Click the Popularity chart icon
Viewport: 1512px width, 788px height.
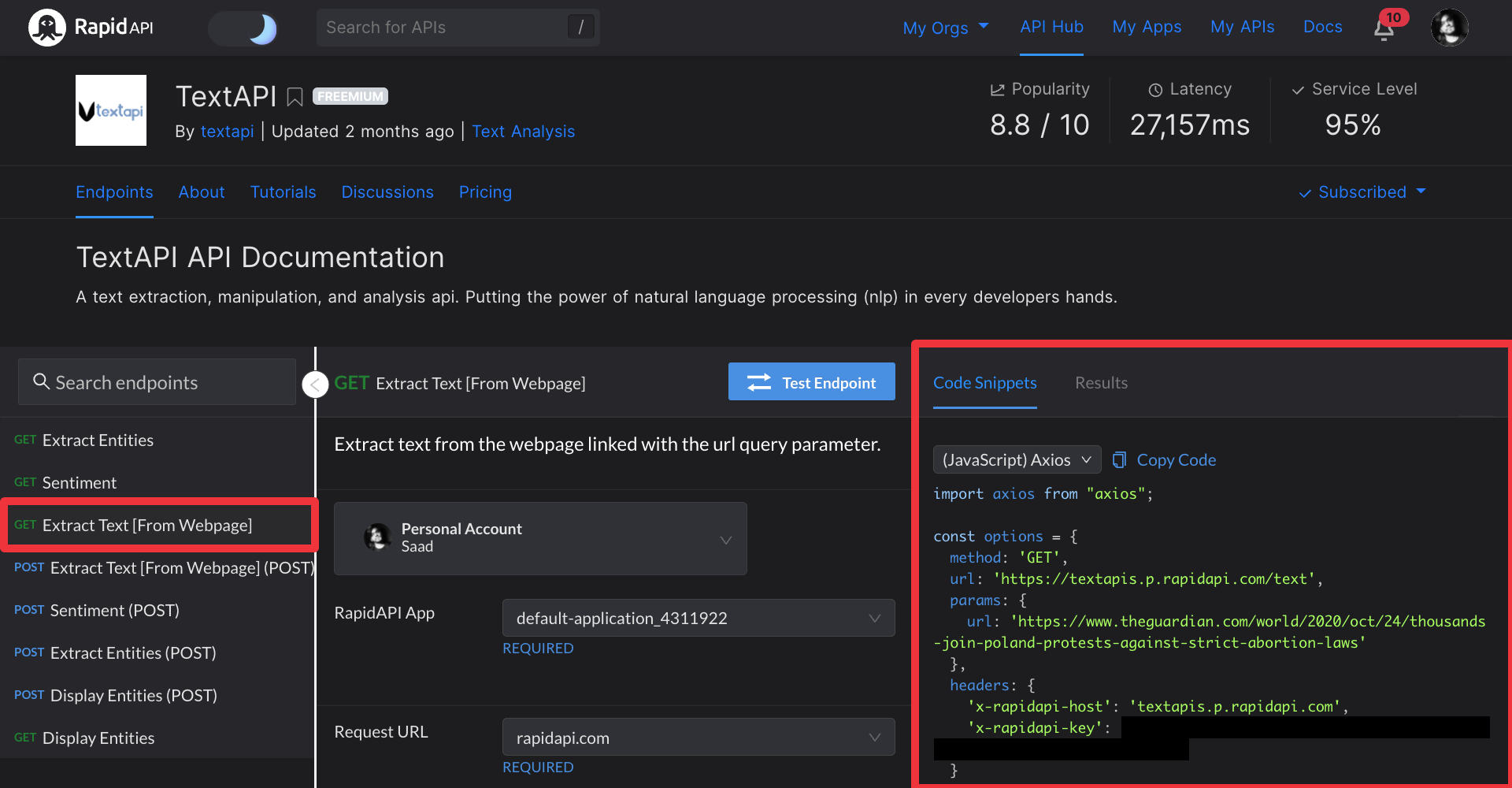click(x=997, y=90)
